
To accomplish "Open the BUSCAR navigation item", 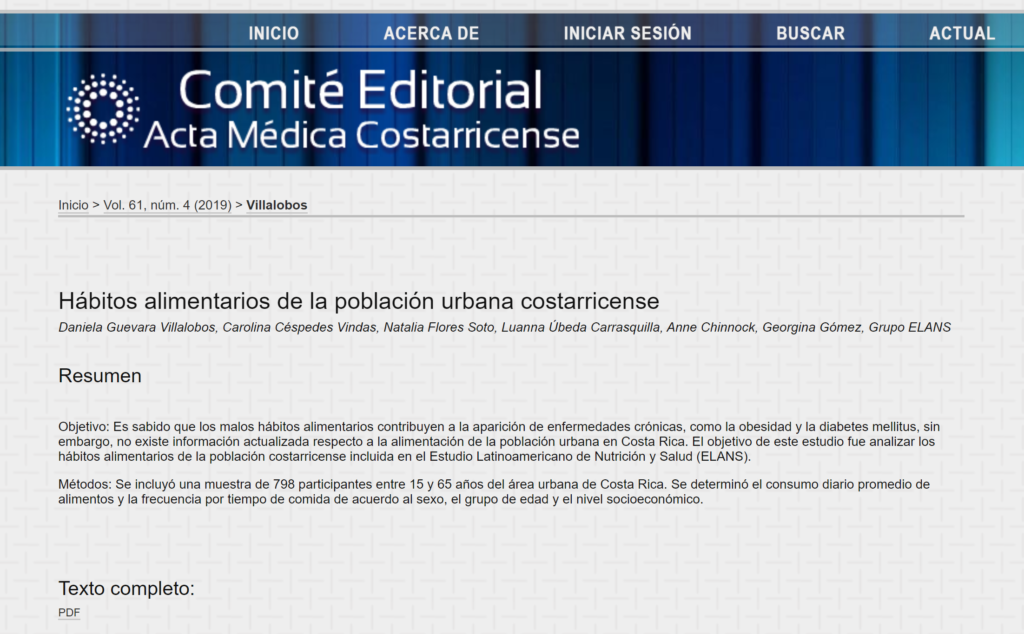I will 810,33.
